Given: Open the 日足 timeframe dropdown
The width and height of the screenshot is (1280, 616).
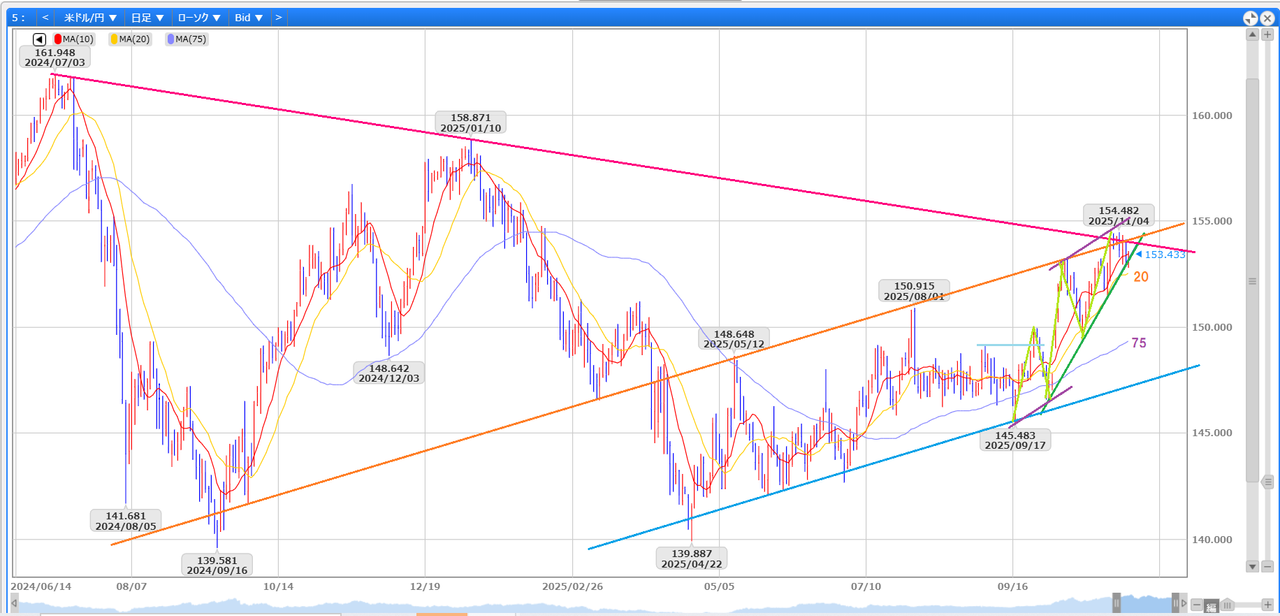Looking at the screenshot, I should point(147,18).
